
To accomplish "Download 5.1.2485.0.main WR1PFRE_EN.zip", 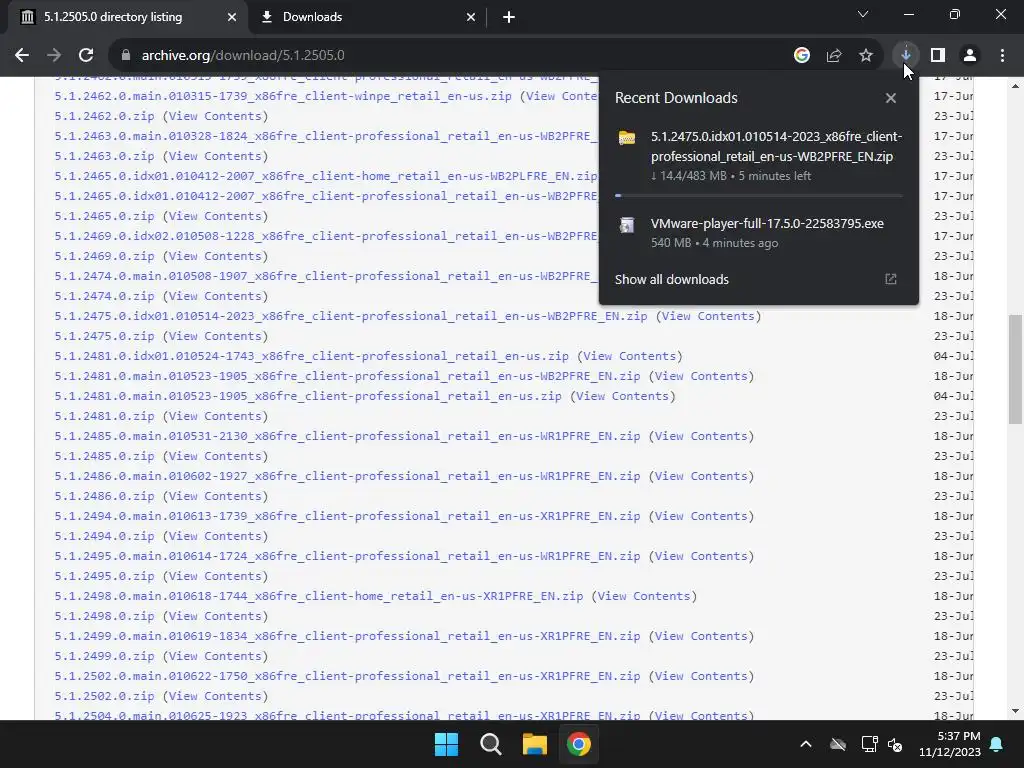I will click(347, 436).
